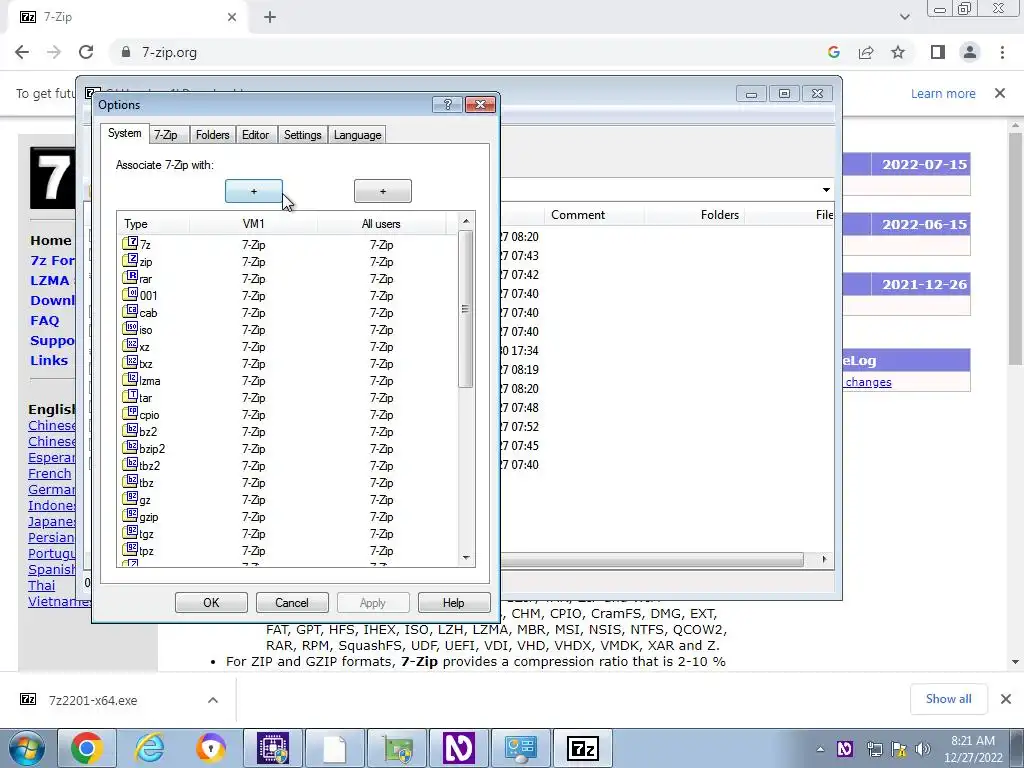Click the 7z file type icon

coord(130,244)
